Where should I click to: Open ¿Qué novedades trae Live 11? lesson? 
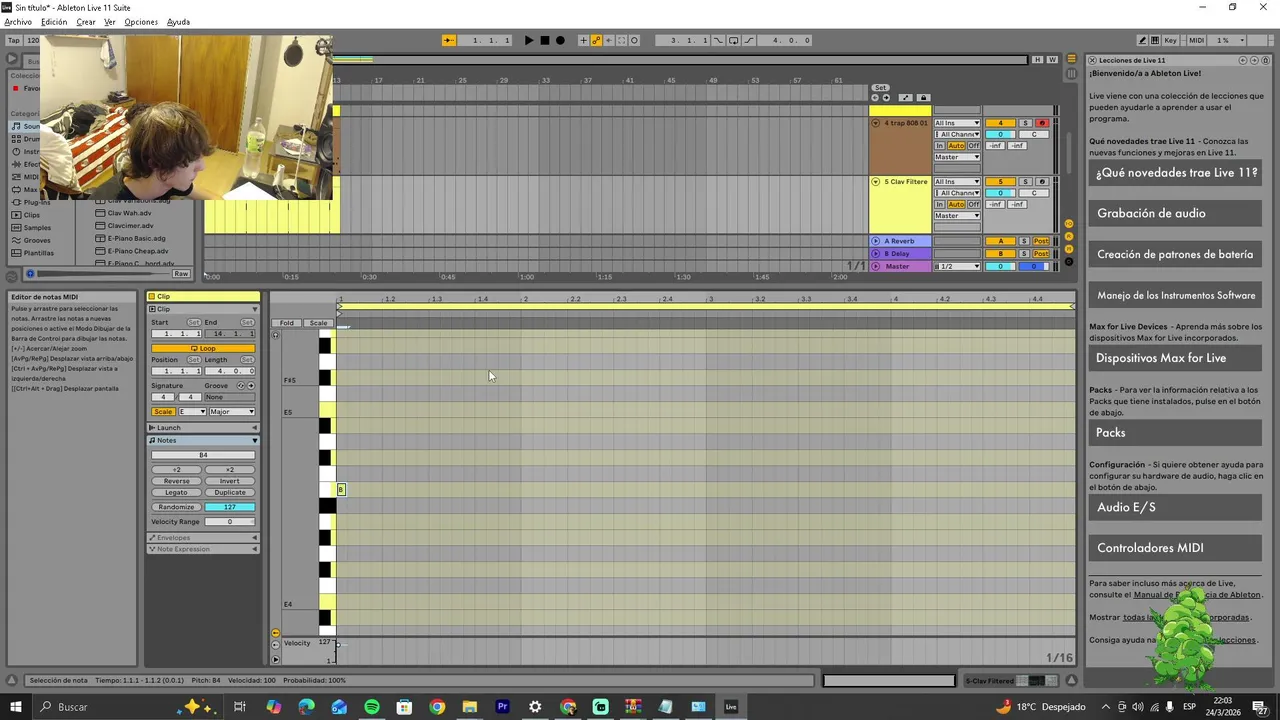point(1175,172)
